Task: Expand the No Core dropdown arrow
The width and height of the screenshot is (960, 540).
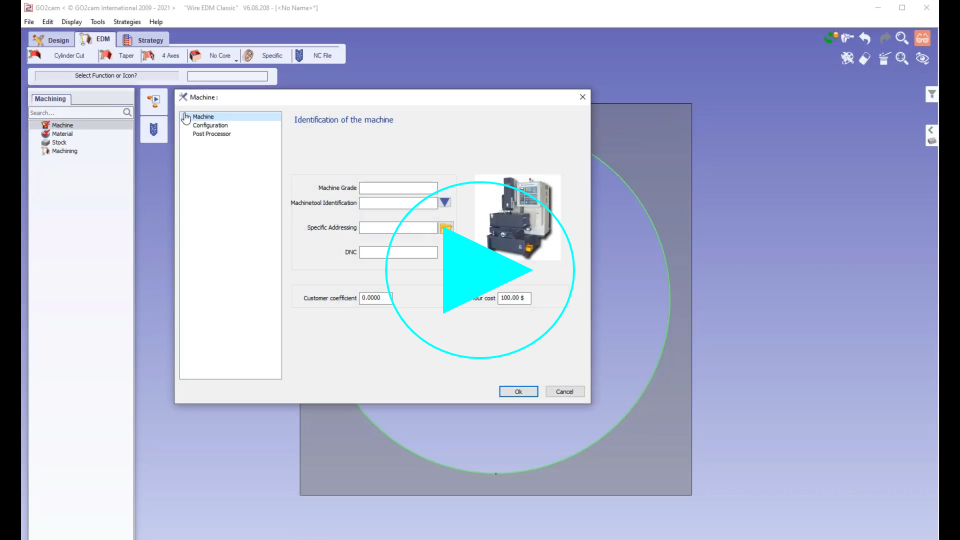Action: [x=236, y=60]
